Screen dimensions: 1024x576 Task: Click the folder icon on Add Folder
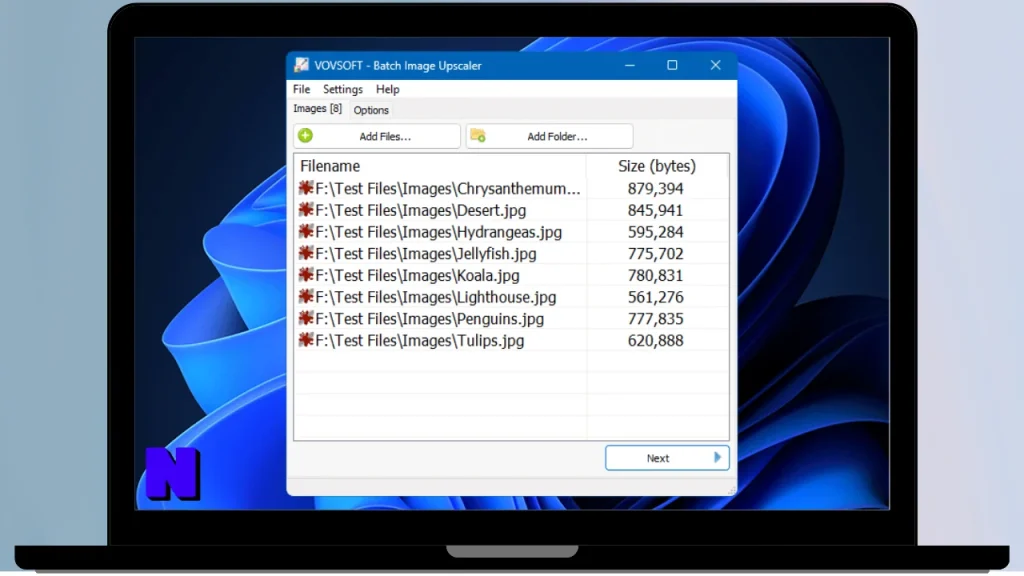coord(478,135)
